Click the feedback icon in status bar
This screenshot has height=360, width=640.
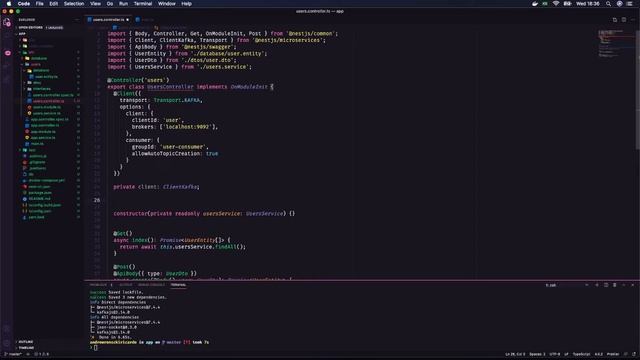(x=626, y=354)
